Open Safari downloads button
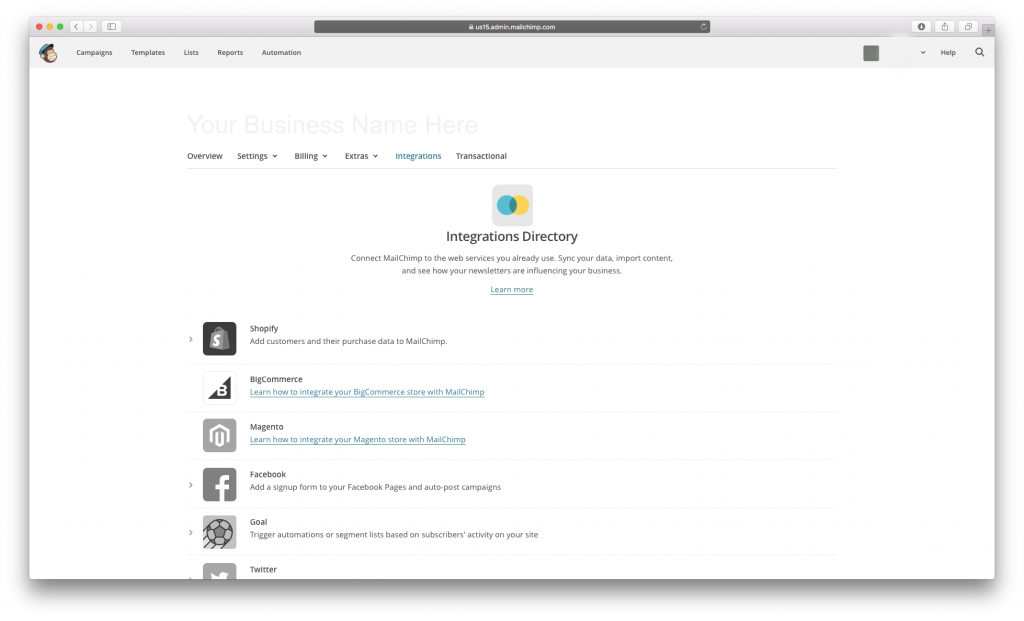This screenshot has height=621, width=1024. tap(921, 27)
